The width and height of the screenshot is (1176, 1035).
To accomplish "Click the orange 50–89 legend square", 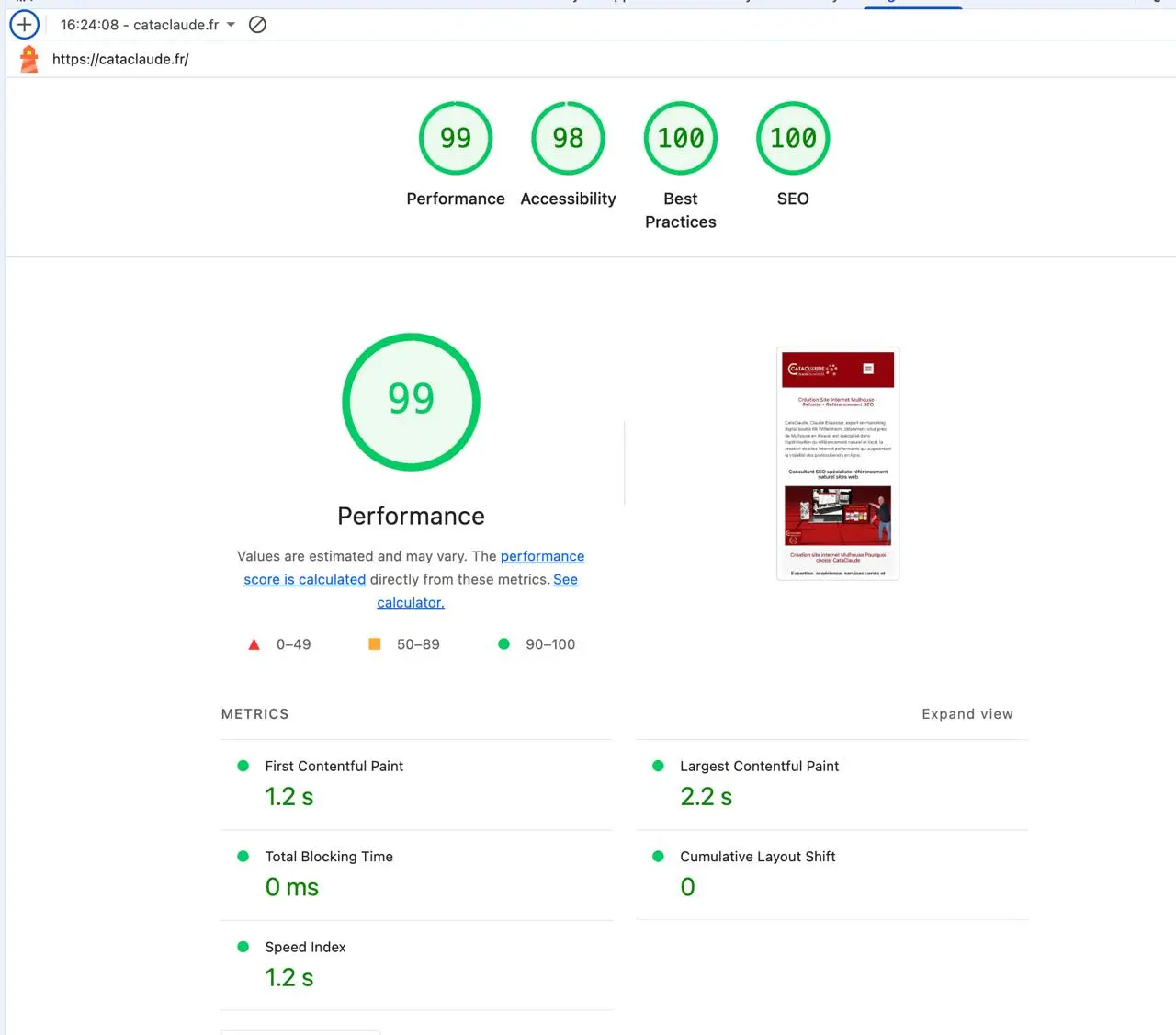I will 375,644.
